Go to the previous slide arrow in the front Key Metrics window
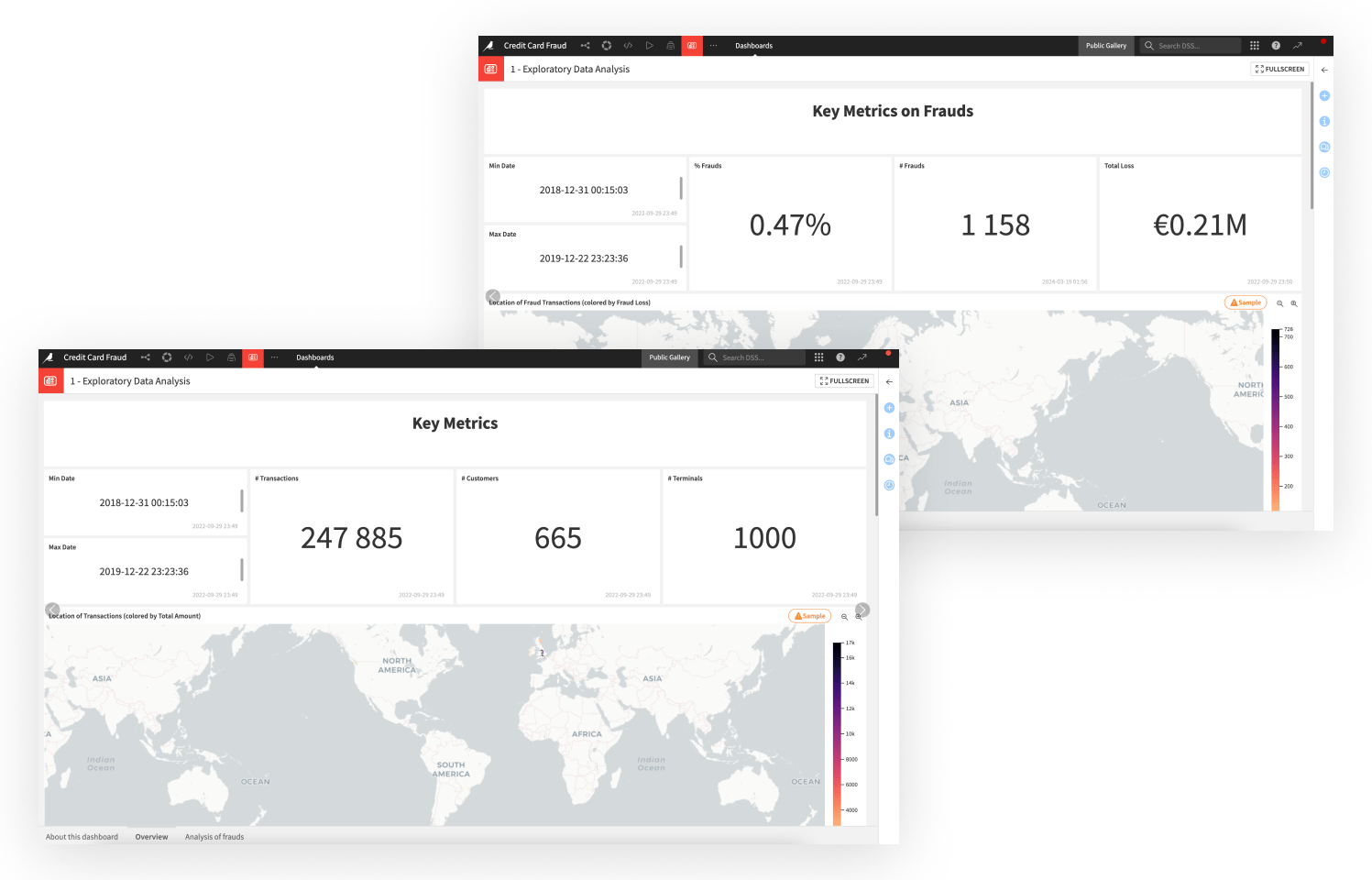 (52, 610)
